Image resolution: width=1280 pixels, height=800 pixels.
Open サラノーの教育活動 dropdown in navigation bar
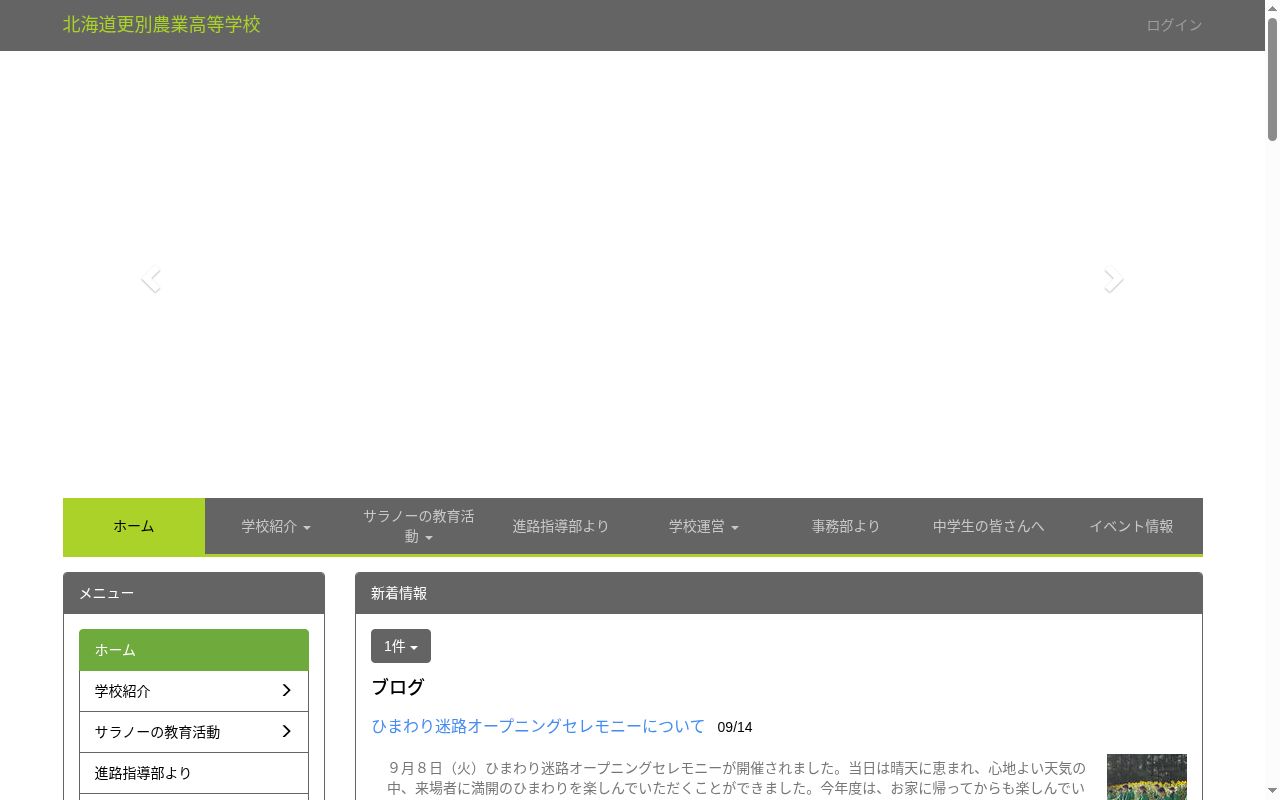click(419, 526)
